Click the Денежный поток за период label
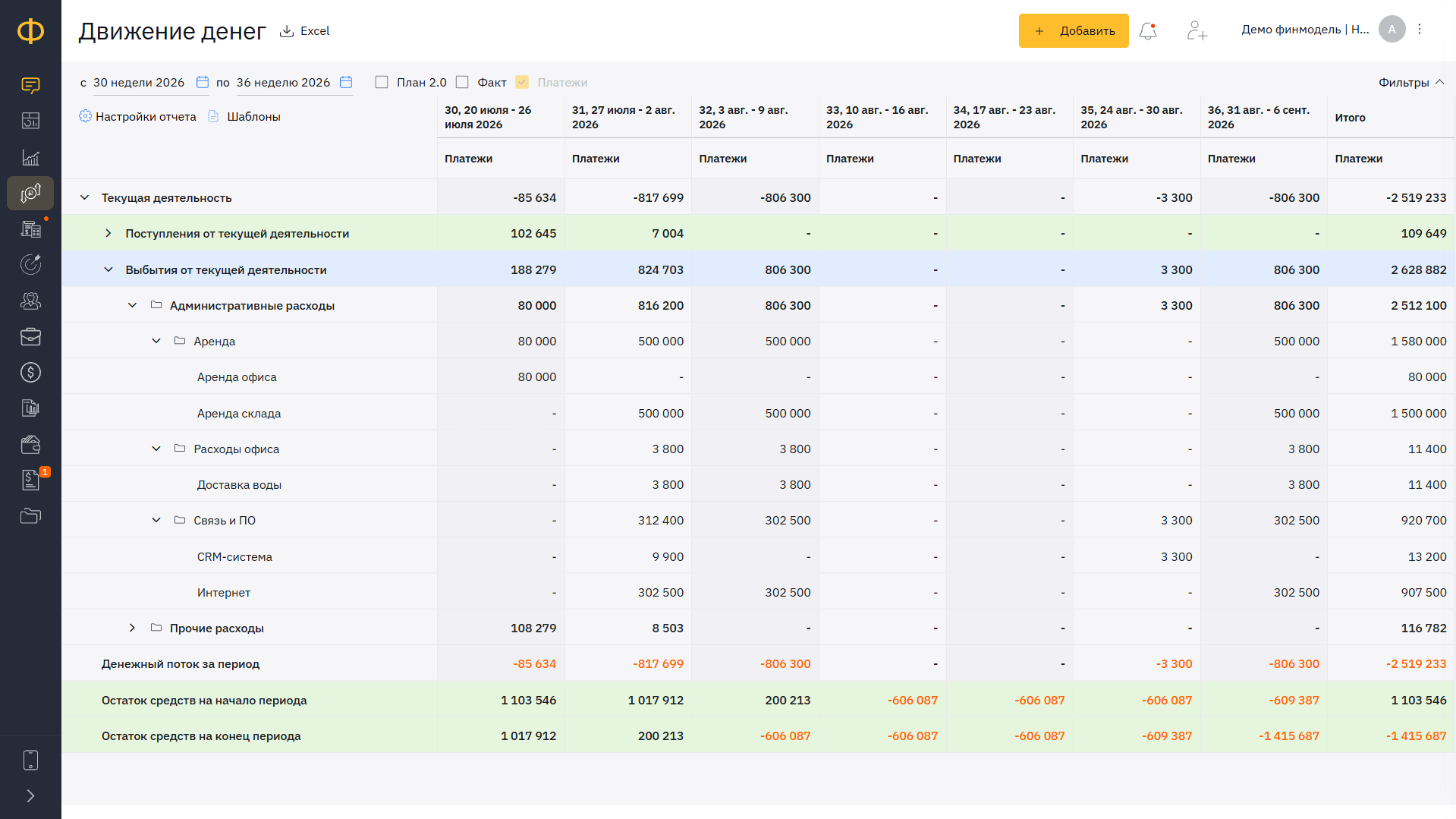1456x819 pixels. pyautogui.click(x=181, y=663)
